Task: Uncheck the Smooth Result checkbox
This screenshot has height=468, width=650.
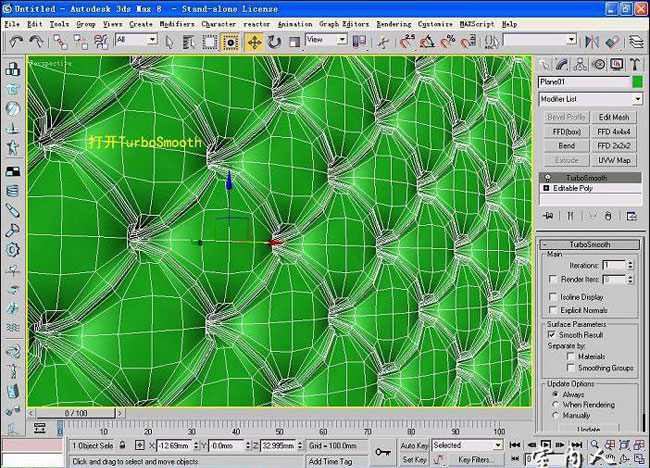Action: click(x=552, y=334)
